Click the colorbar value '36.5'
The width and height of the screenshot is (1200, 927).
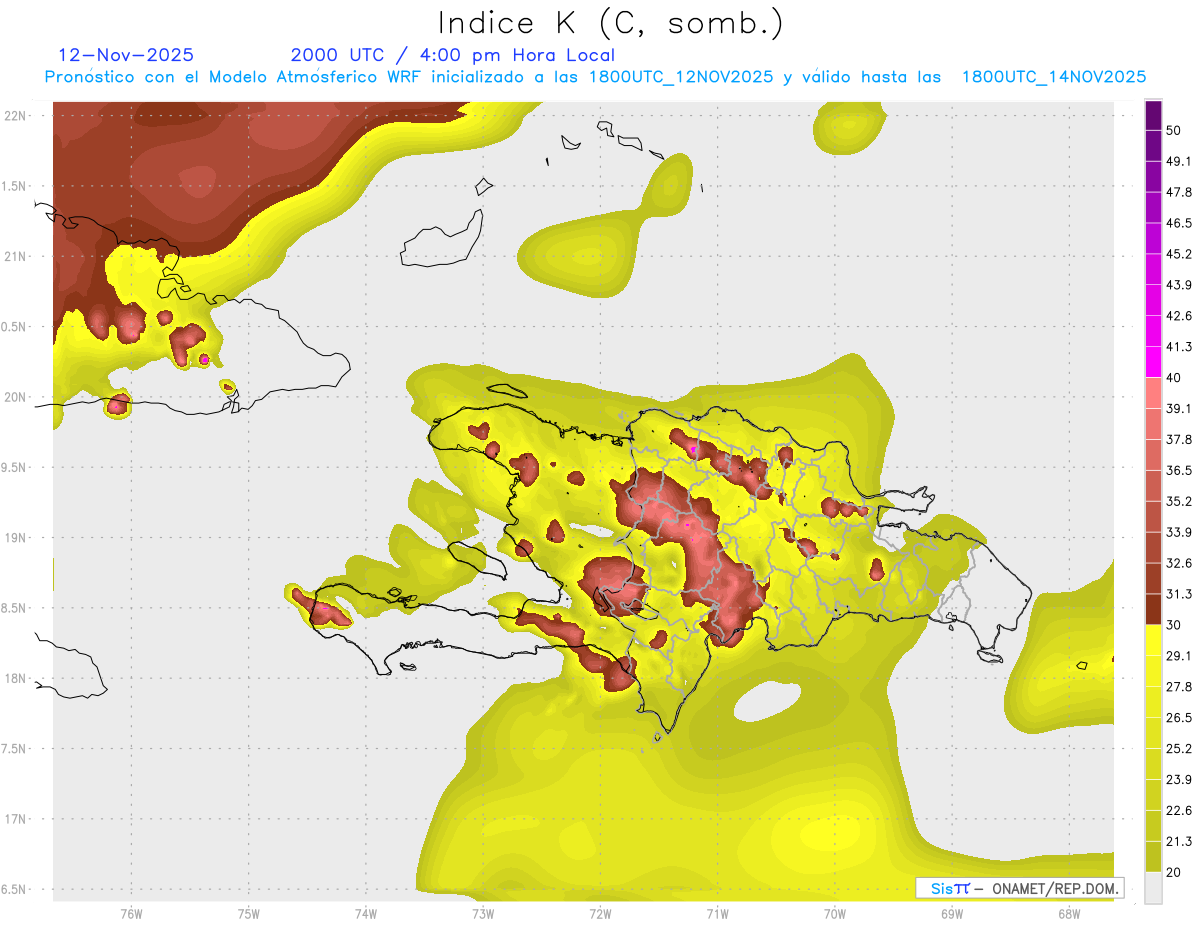pyautogui.click(x=1178, y=471)
